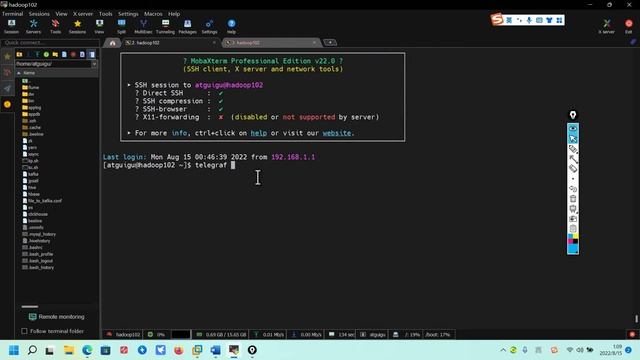The height and width of the screenshot is (360, 640).
Task: Open File Explorer from taskbar
Action: click(69, 350)
